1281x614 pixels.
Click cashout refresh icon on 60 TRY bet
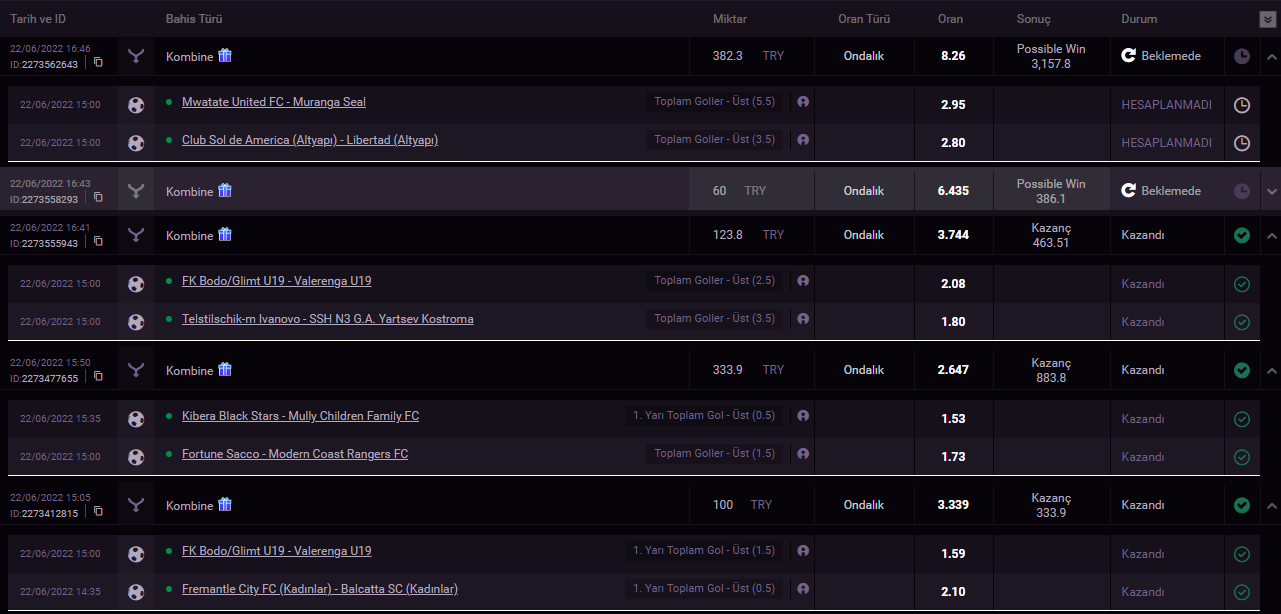(x=1128, y=191)
